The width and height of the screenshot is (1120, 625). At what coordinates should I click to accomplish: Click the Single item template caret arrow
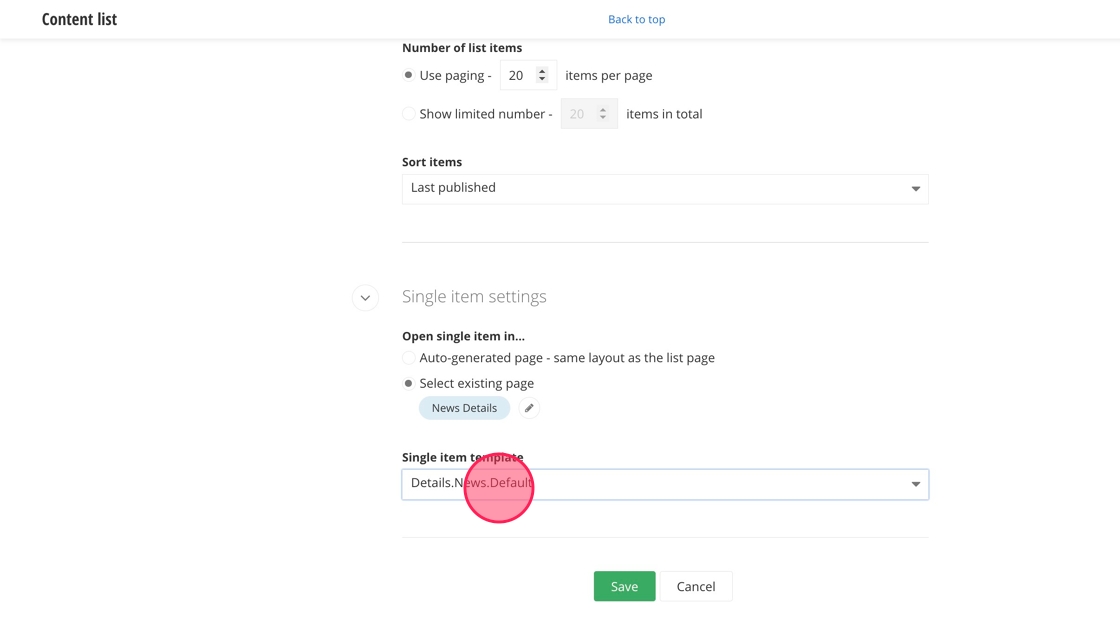click(x=915, y=484)
